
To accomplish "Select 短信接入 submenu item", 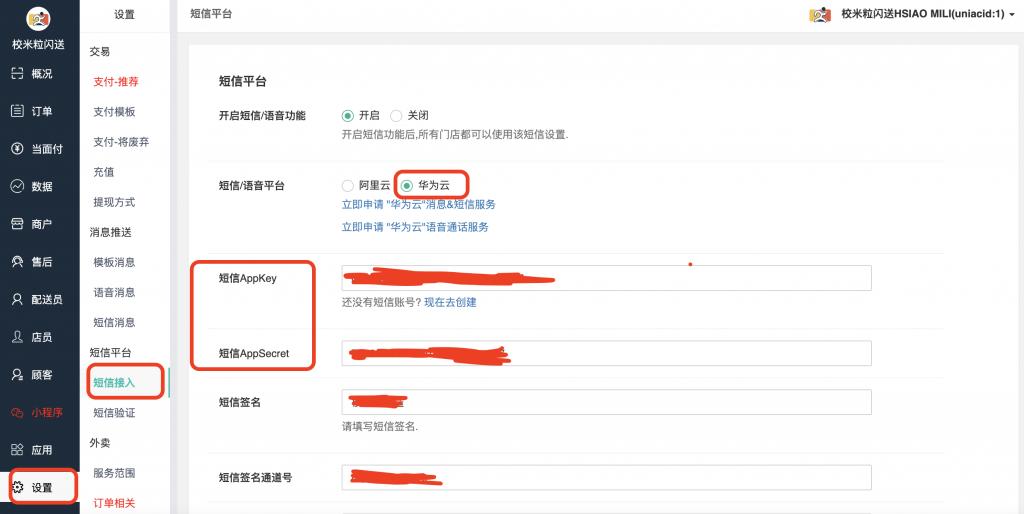I will click(114, 383).
